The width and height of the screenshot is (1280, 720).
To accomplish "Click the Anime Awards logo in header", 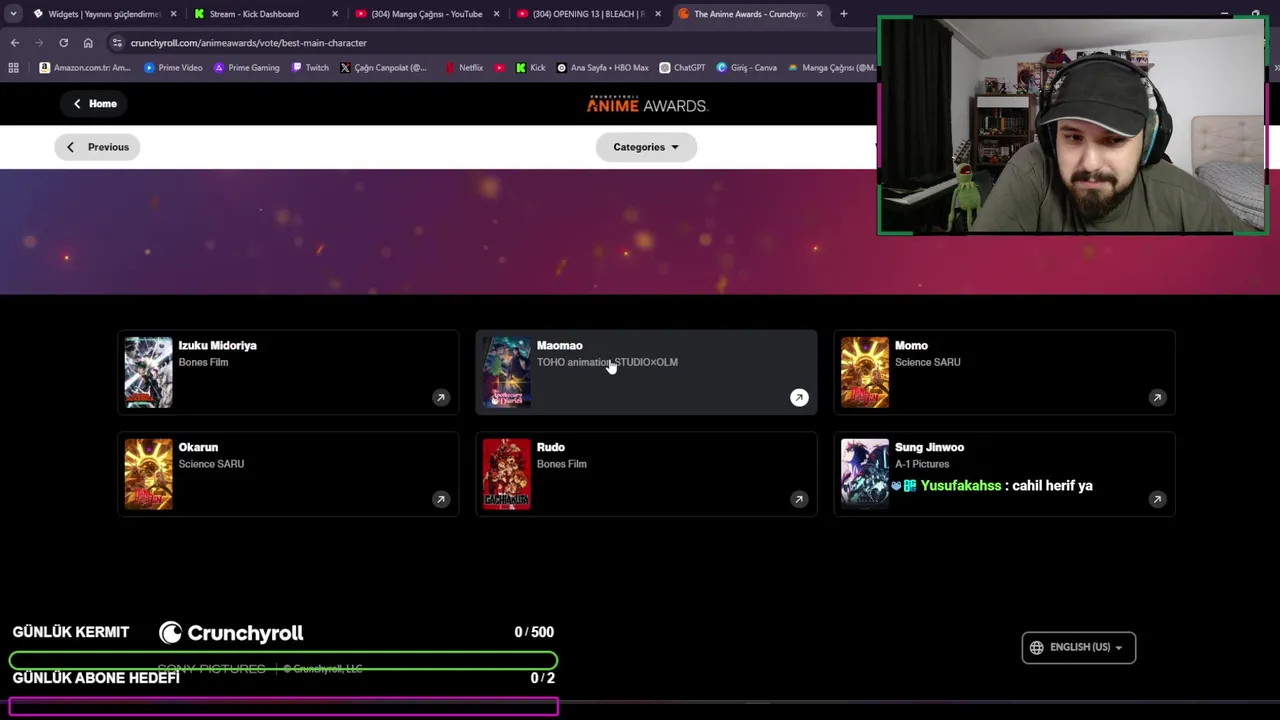I will tap(646, 105).
